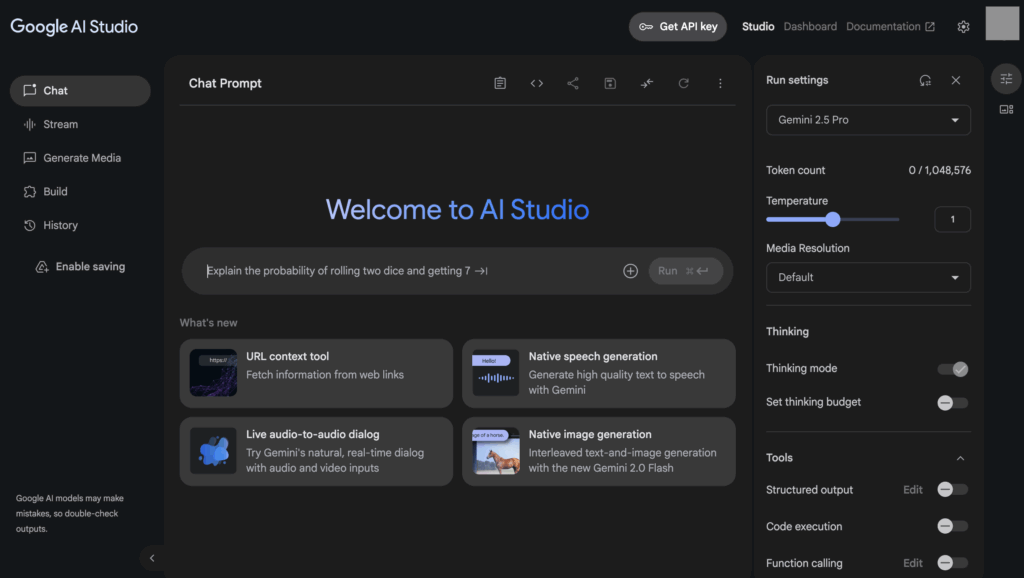Click Edit next to Function calling

912,563
